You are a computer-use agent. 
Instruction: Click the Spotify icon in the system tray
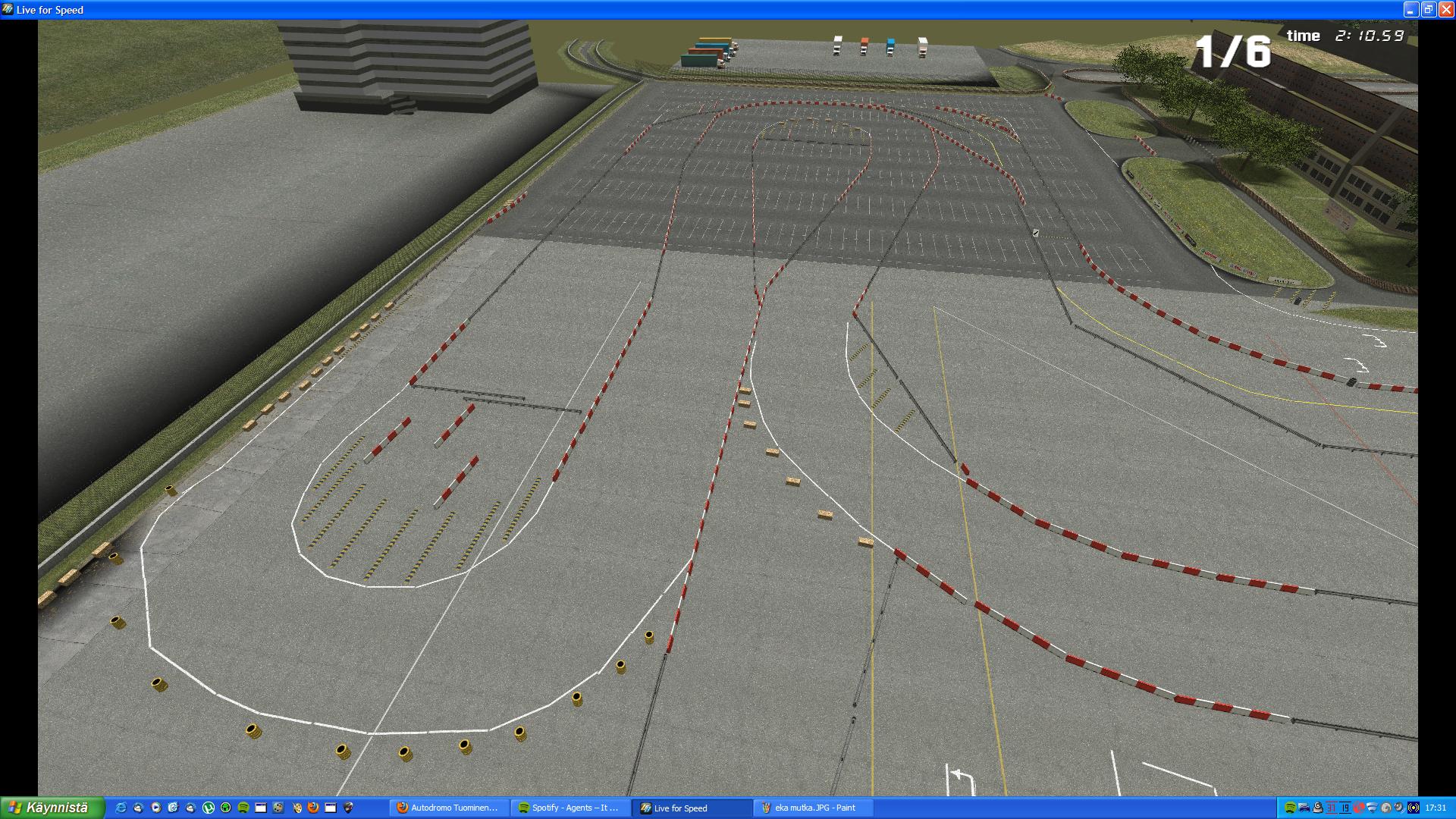(1290, 808)
